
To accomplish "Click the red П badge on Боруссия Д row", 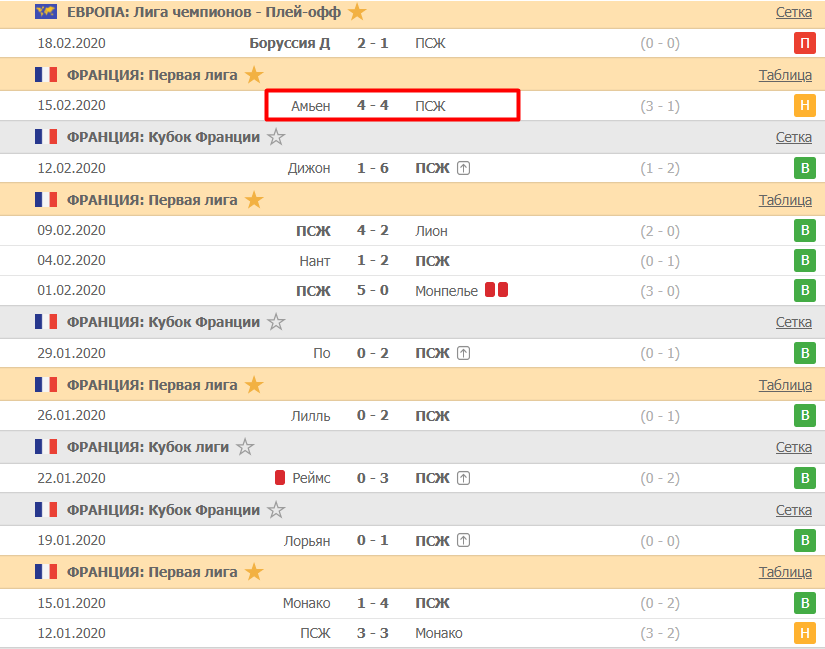I will click(x=804, y=43).
